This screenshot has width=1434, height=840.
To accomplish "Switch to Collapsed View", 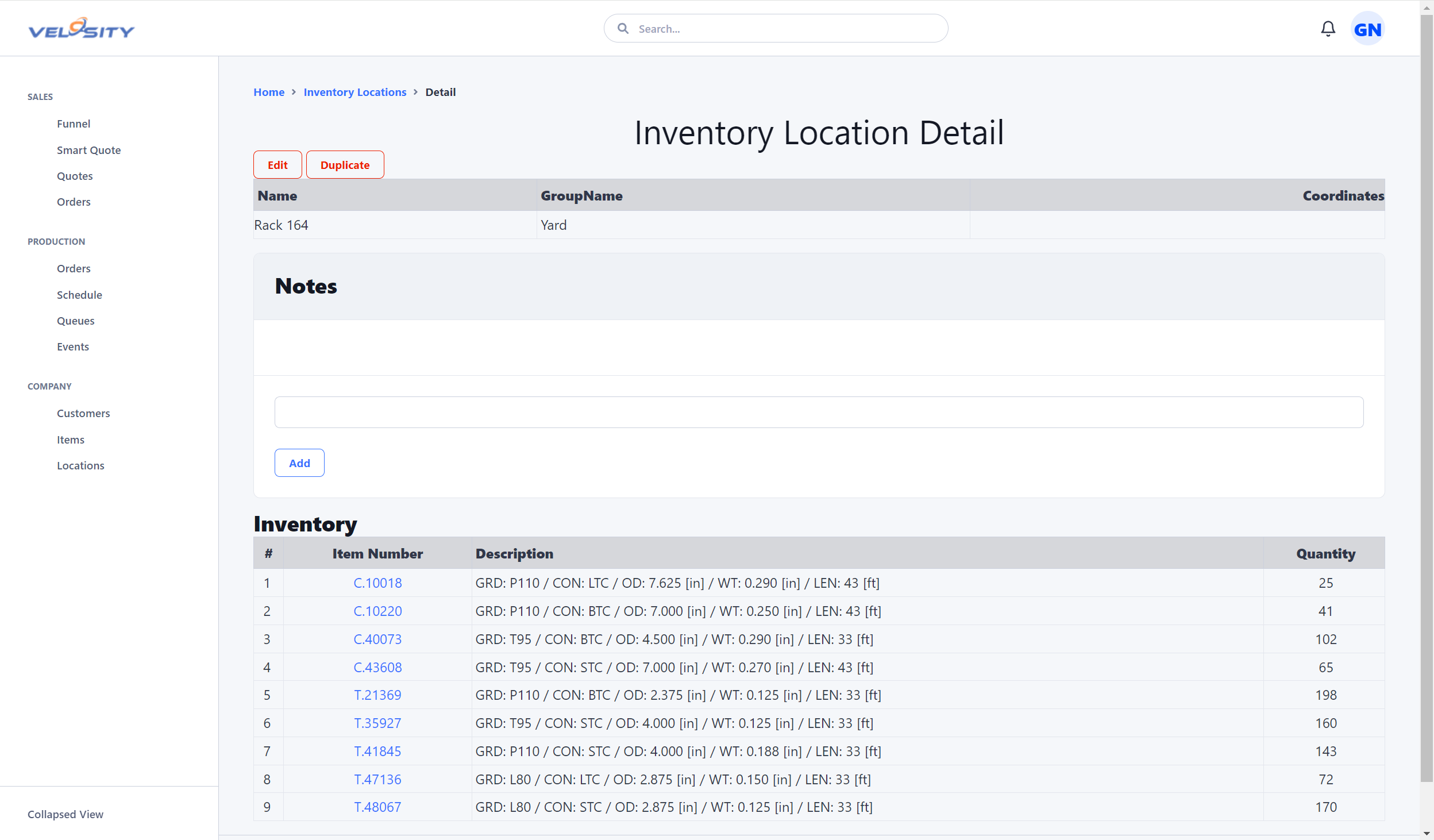I will coord(65,814).
